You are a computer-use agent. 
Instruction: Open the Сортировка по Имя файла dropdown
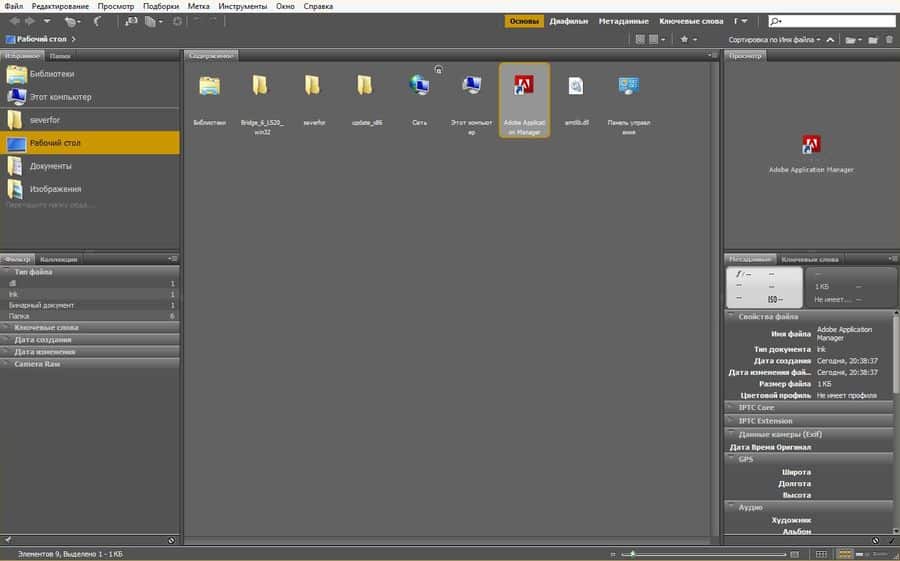coord(774,40)
